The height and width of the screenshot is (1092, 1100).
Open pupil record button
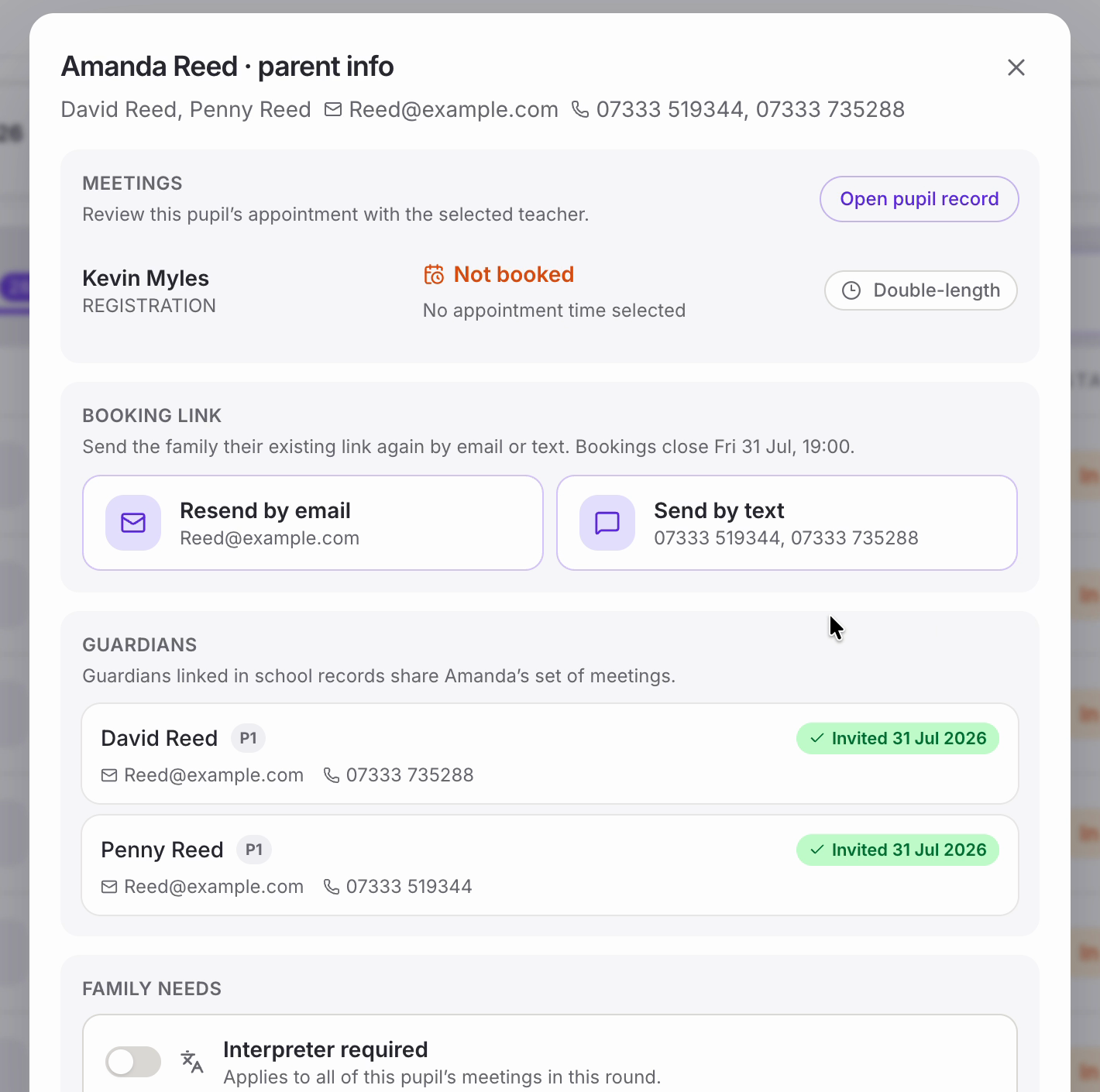(919, 199)
